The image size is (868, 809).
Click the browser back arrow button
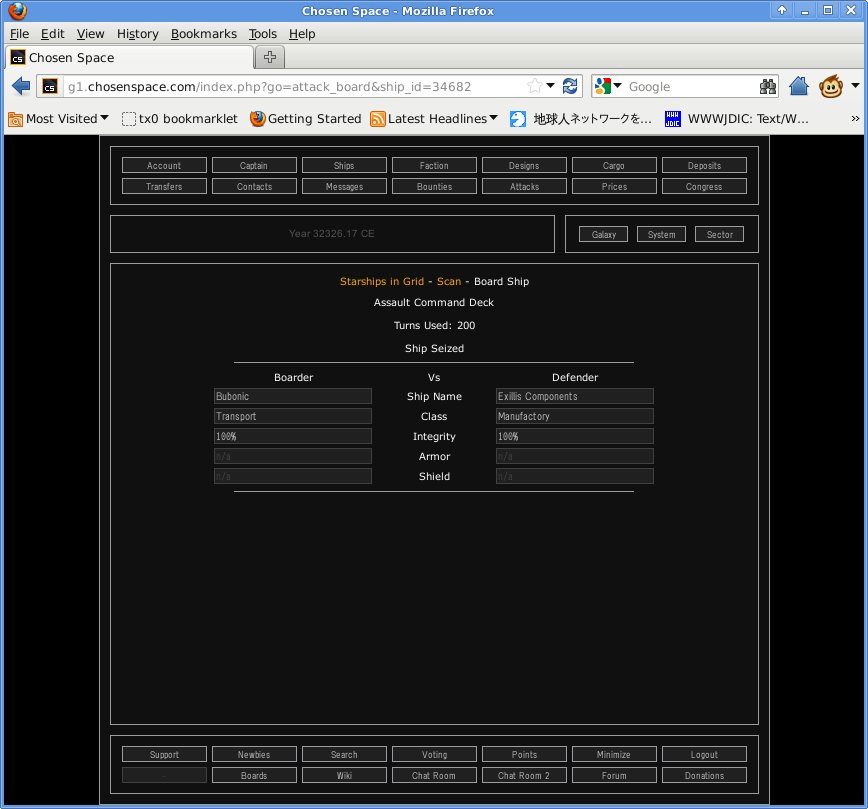click(x=21, y=87)
